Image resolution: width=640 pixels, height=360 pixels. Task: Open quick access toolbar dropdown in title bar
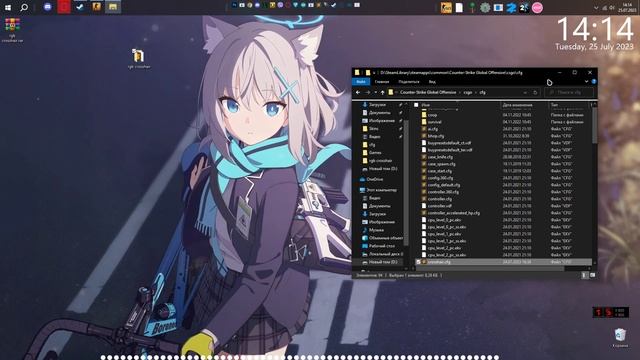(374, 73)
